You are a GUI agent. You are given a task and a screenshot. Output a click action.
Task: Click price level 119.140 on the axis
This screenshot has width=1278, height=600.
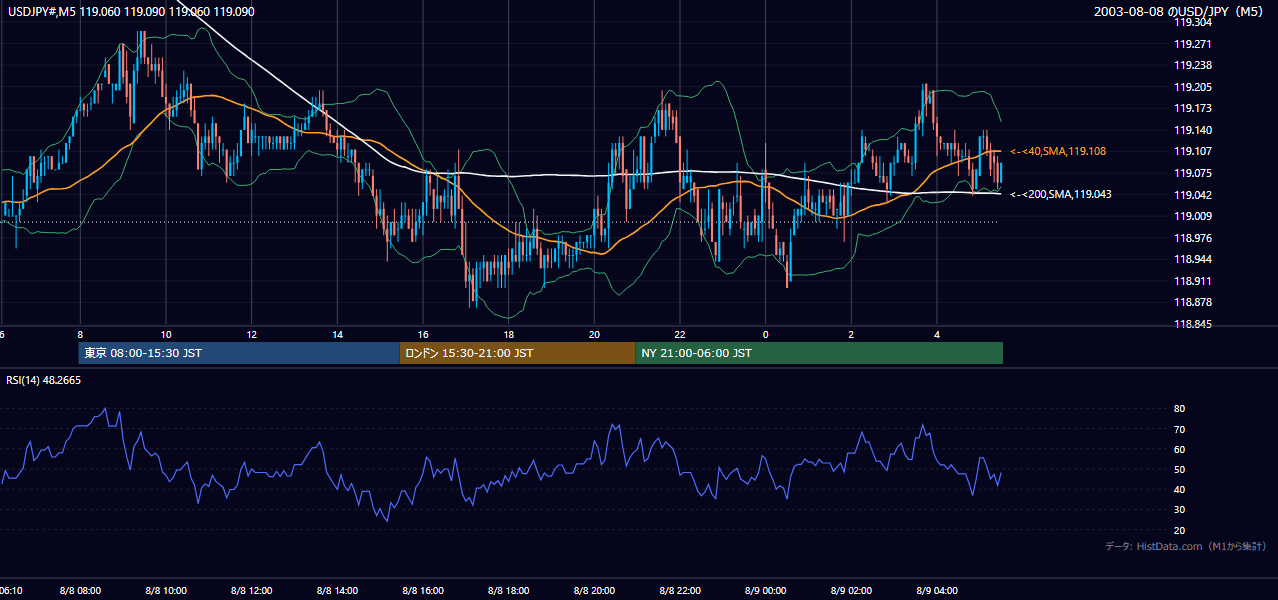(1192, 130)
